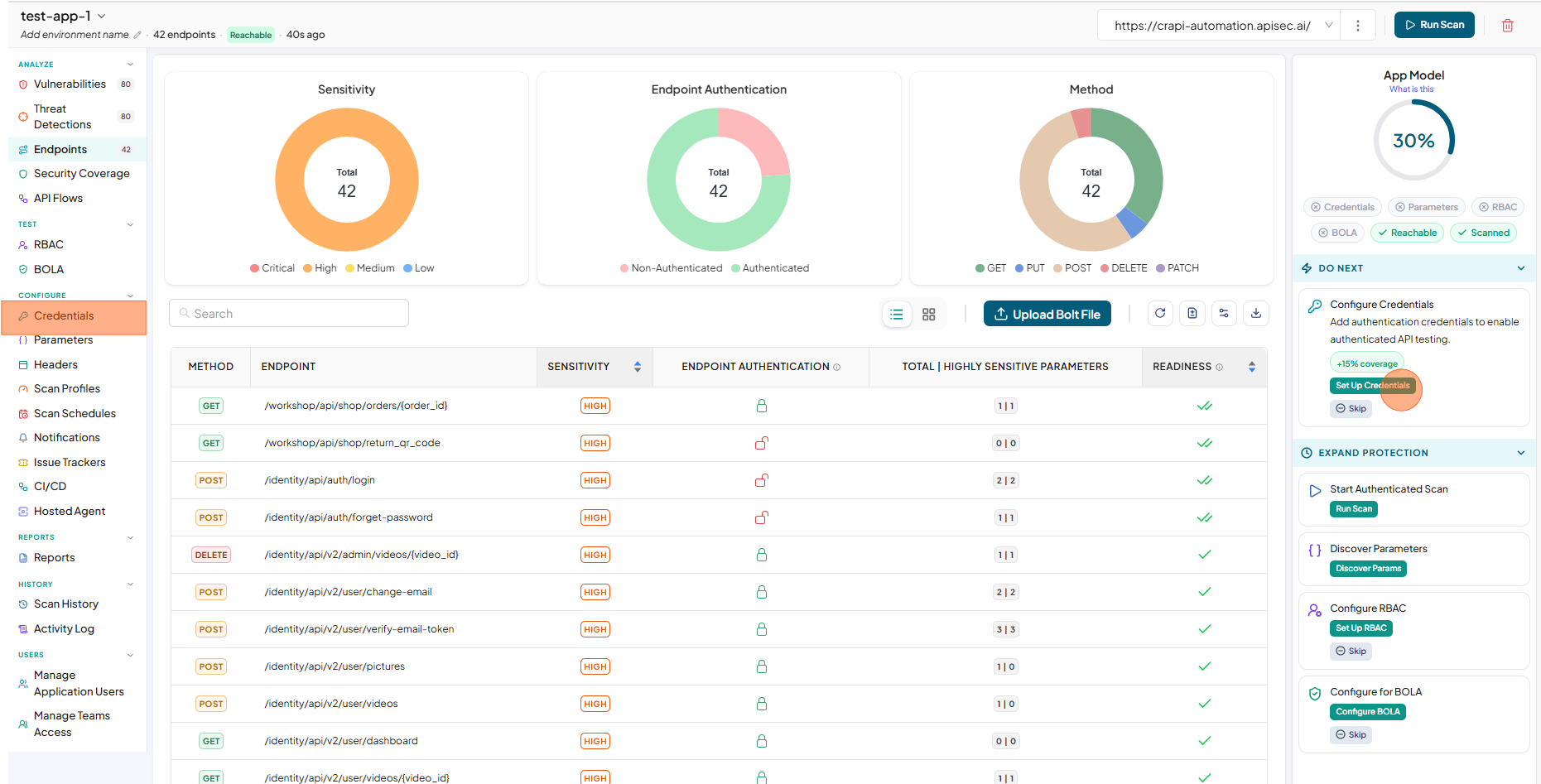Open the crapi-automation URL dropdown
Image resolution: width=1541 pixels, height=784 pixels.
[x=1219, y=26]
